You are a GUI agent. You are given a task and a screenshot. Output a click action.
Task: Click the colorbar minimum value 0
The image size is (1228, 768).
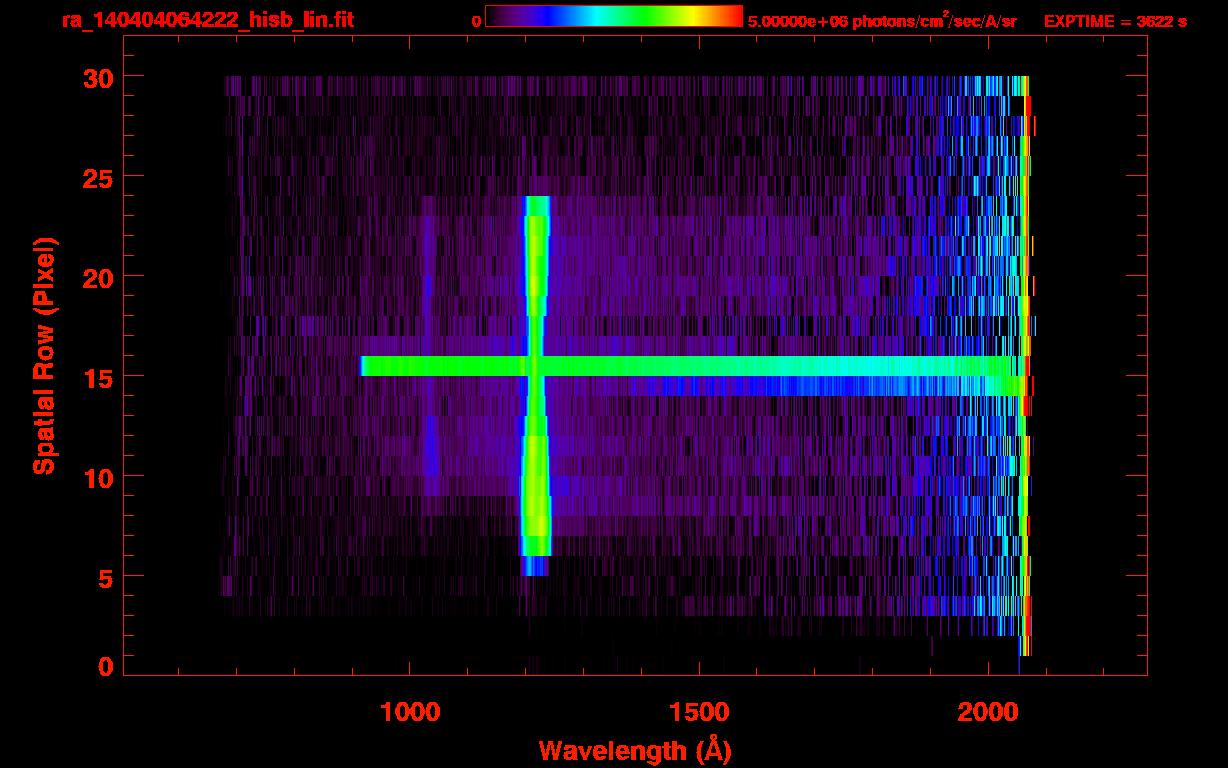476,21
